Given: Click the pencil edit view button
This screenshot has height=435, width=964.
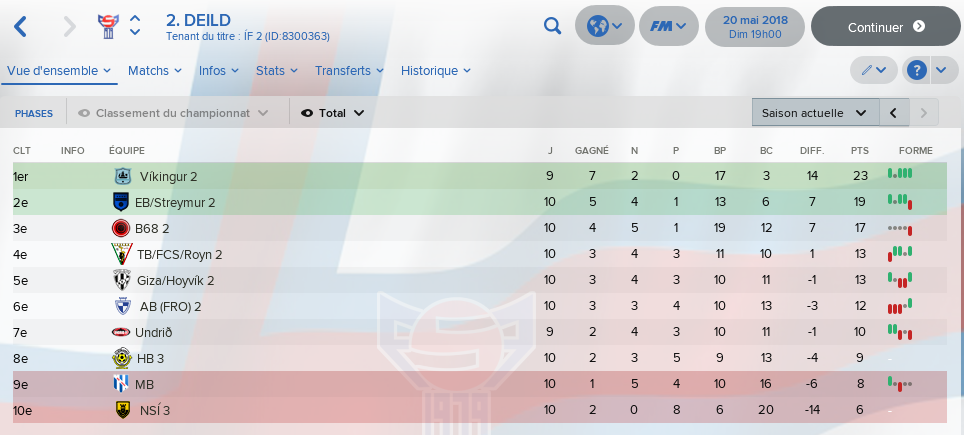Looking at the screenshot, I should [874, 71].
